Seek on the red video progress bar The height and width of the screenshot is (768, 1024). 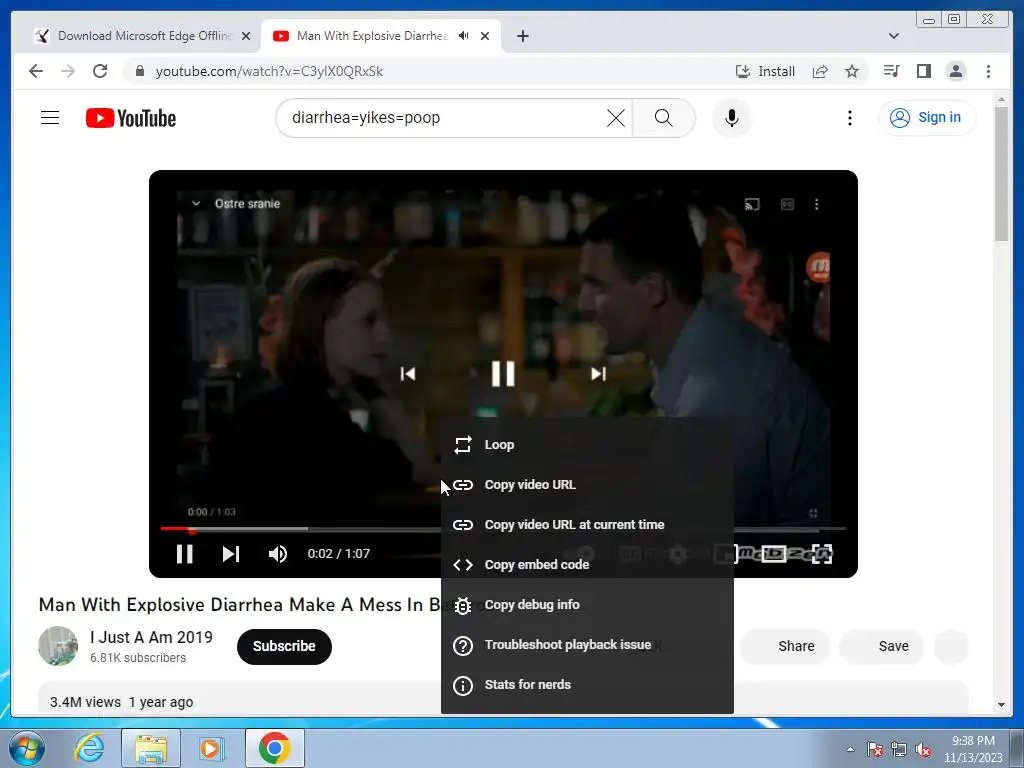coord(503,528)
